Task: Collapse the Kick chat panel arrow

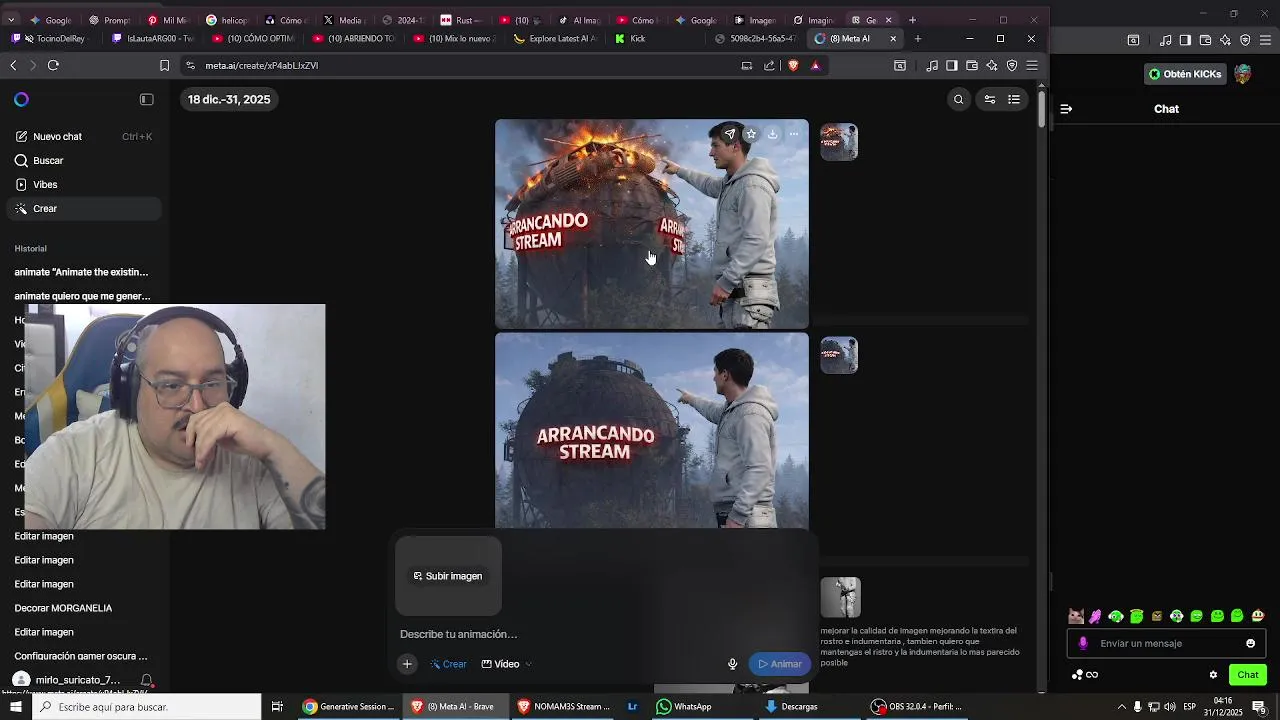Action: (x=1066, y=109)
